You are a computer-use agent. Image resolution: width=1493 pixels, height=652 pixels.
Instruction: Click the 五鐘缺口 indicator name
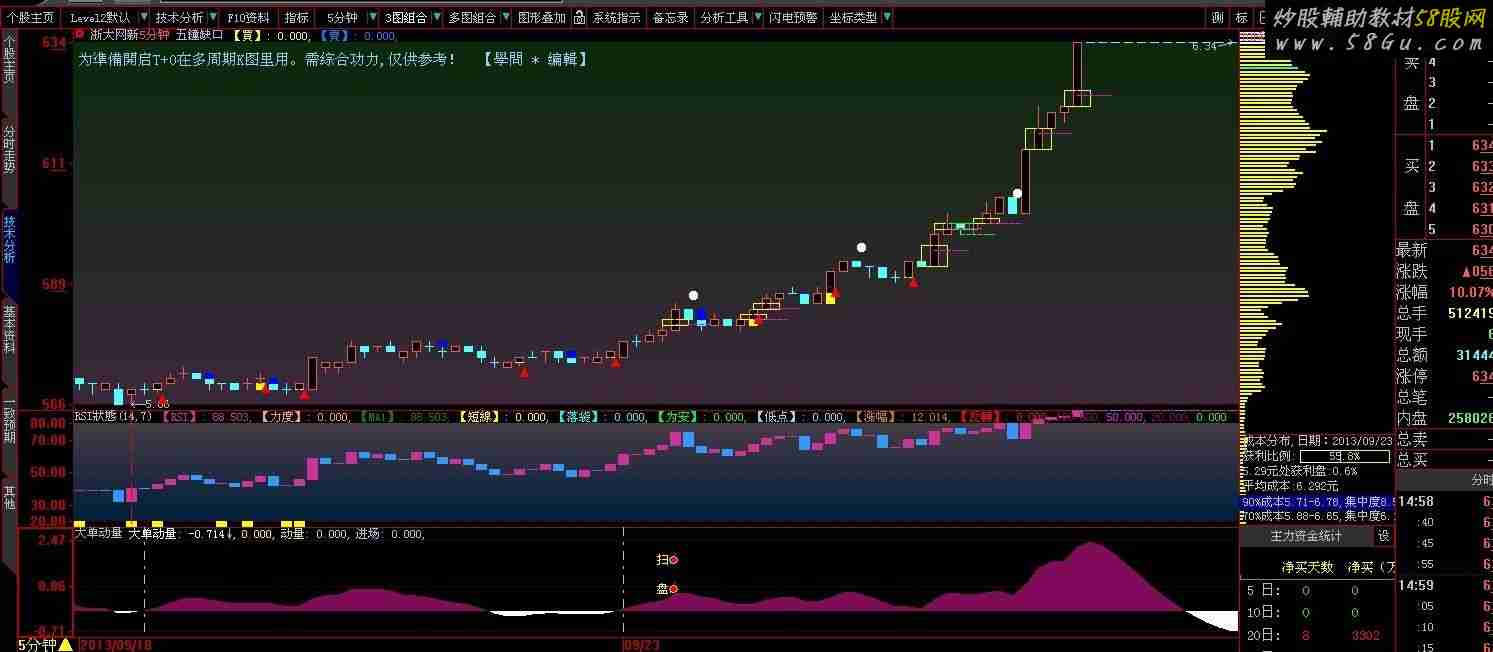pos(200,33)
